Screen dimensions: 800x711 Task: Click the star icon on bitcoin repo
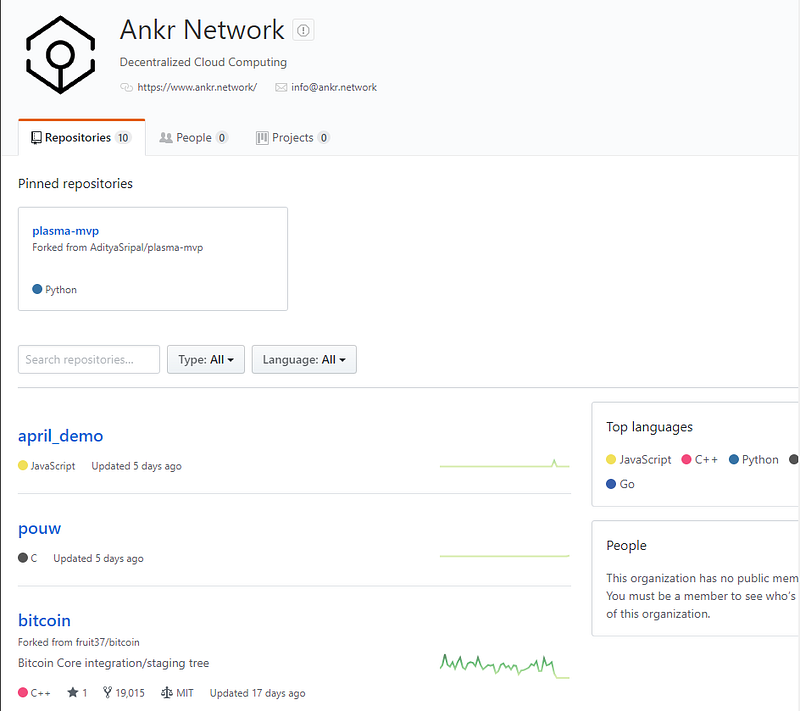(72, 692)
